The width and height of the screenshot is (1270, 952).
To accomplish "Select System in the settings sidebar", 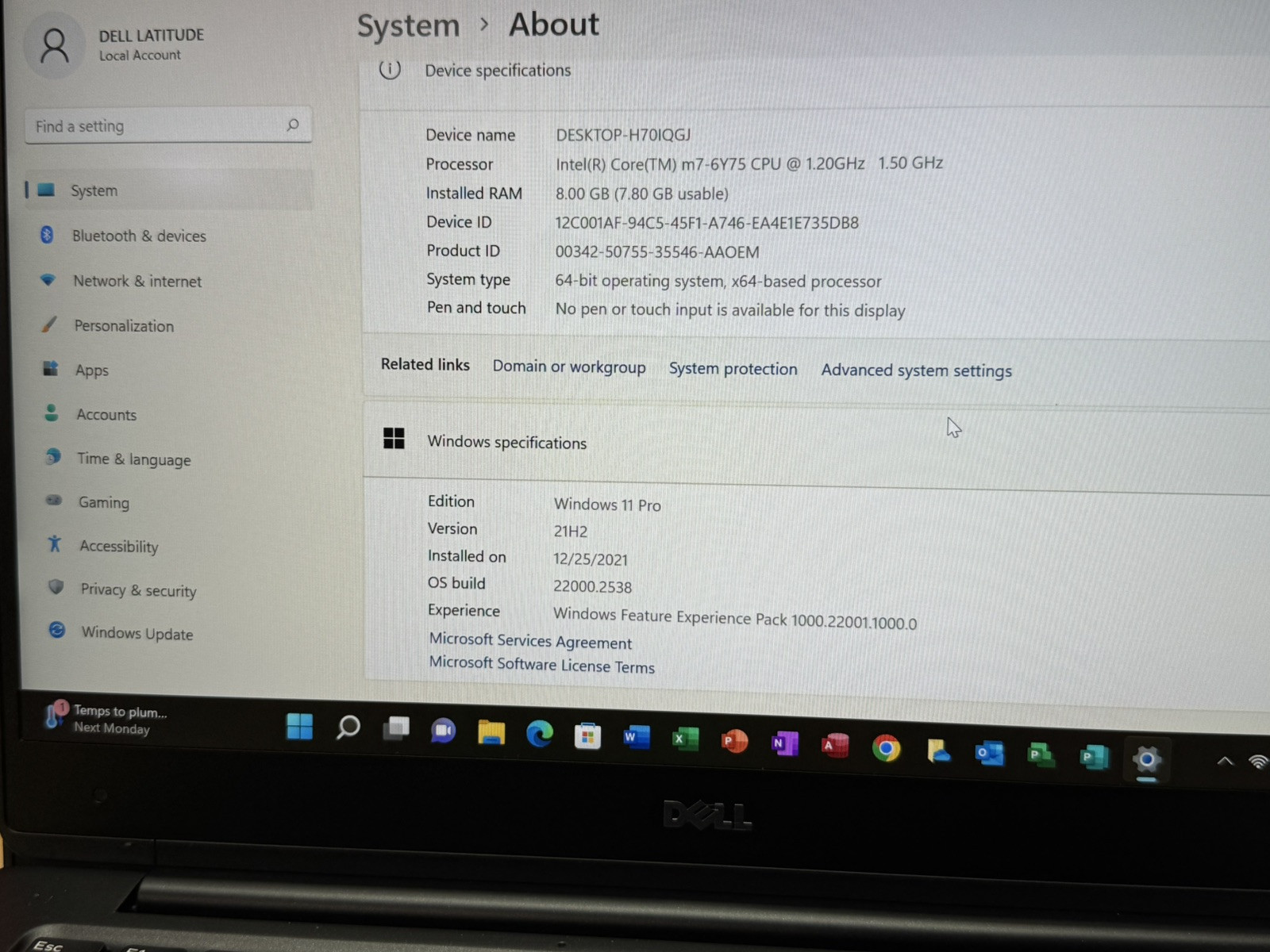I will [168, 190].
